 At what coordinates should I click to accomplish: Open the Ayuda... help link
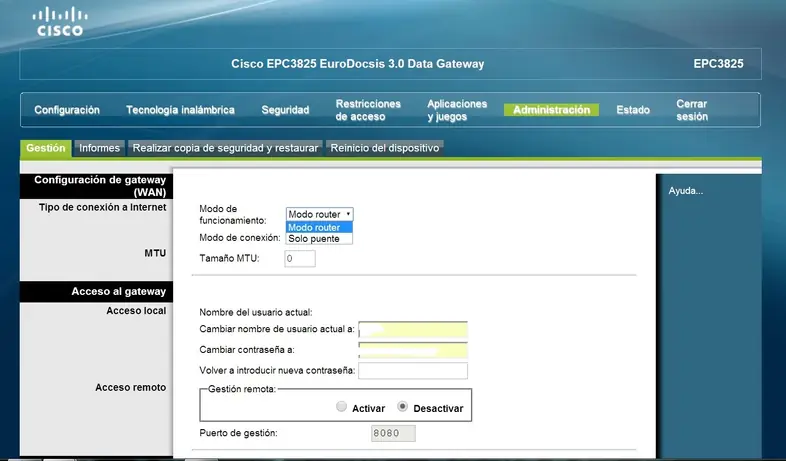point(685,191)
